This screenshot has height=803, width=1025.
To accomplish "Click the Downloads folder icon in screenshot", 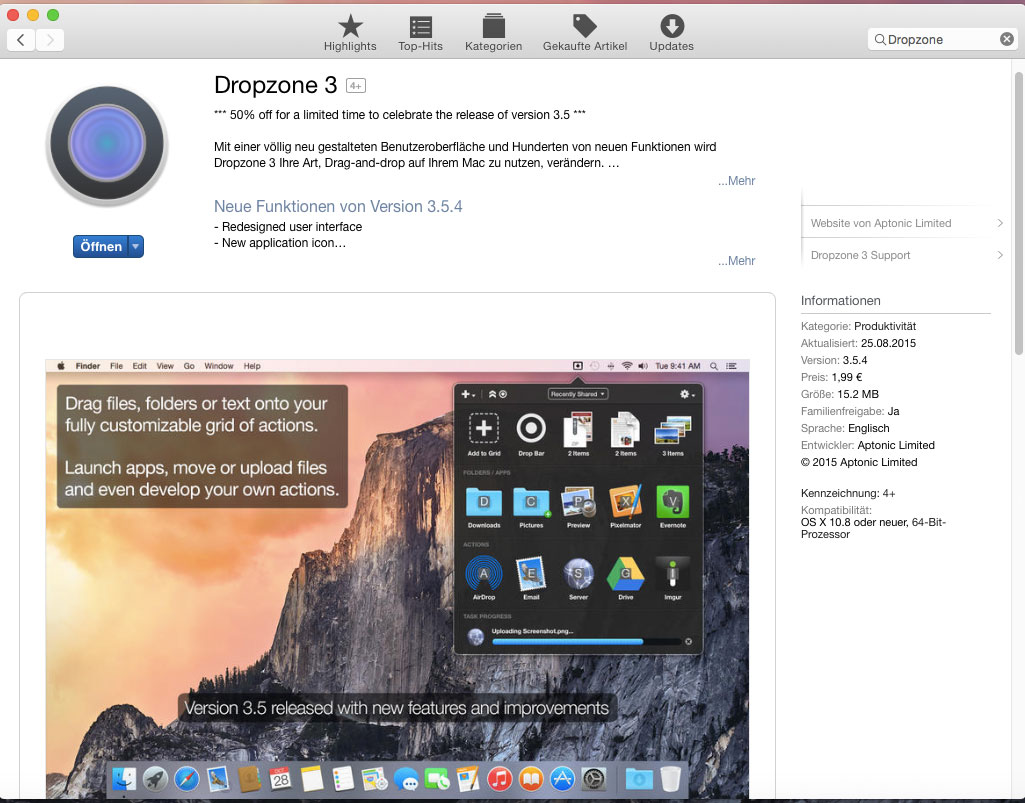I will coord(484,502).
